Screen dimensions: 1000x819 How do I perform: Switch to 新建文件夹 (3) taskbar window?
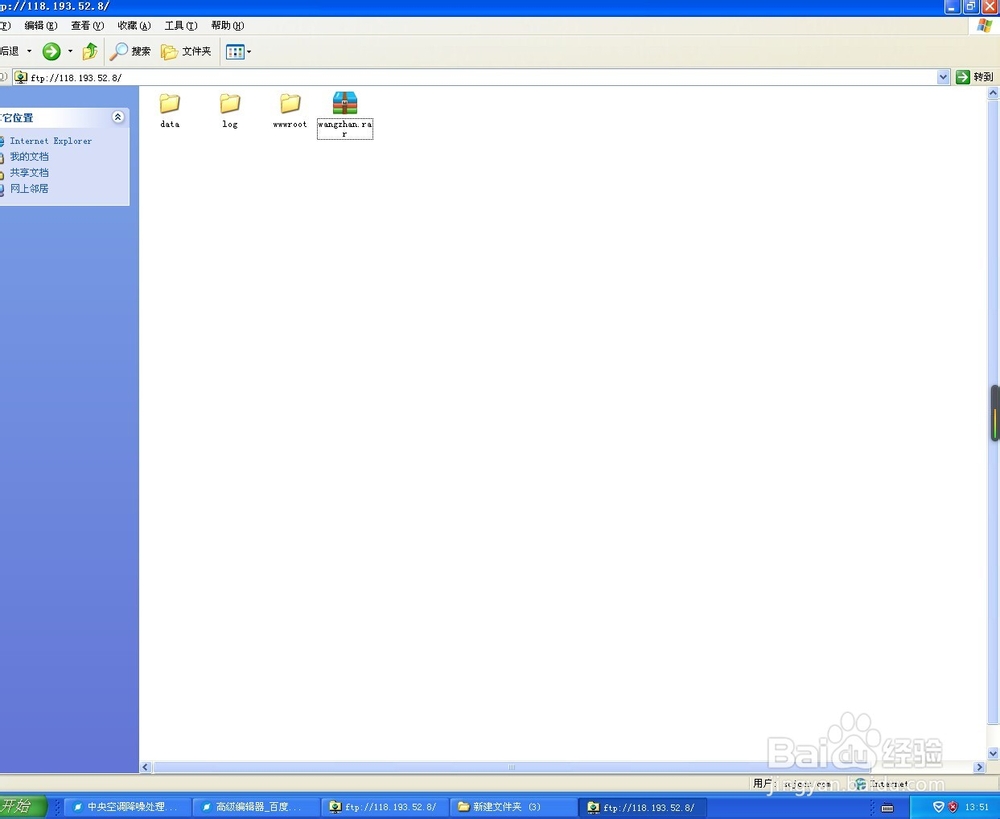click(x=513, y=807)
